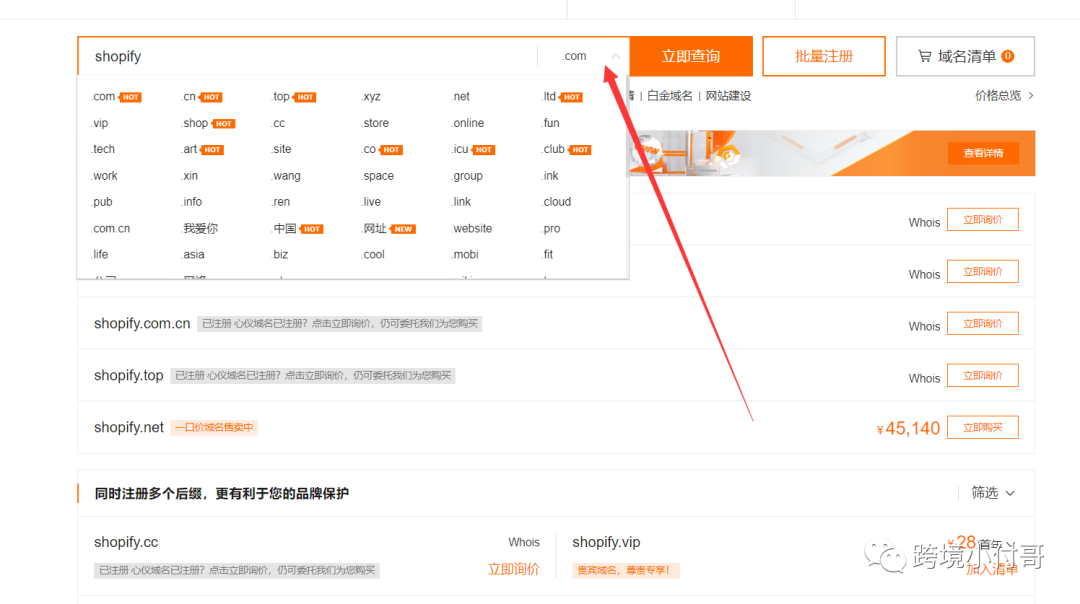Select the .pro suffix option

[551, 229]
